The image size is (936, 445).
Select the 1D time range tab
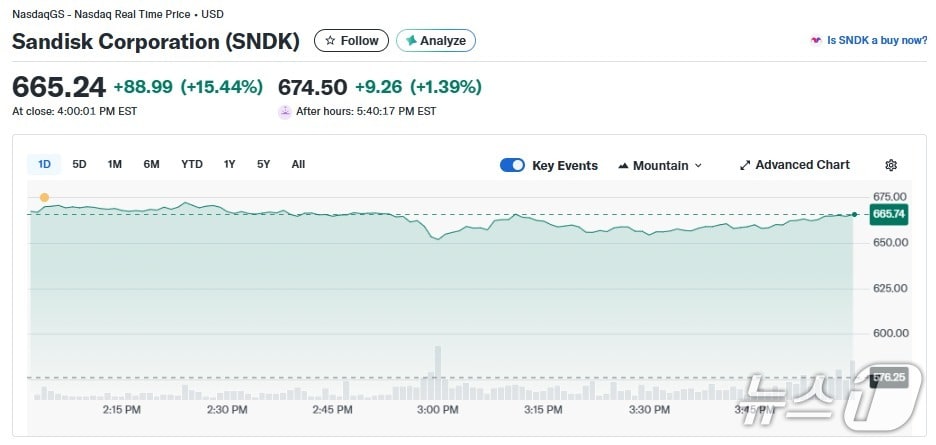click(x=44, y=164)
